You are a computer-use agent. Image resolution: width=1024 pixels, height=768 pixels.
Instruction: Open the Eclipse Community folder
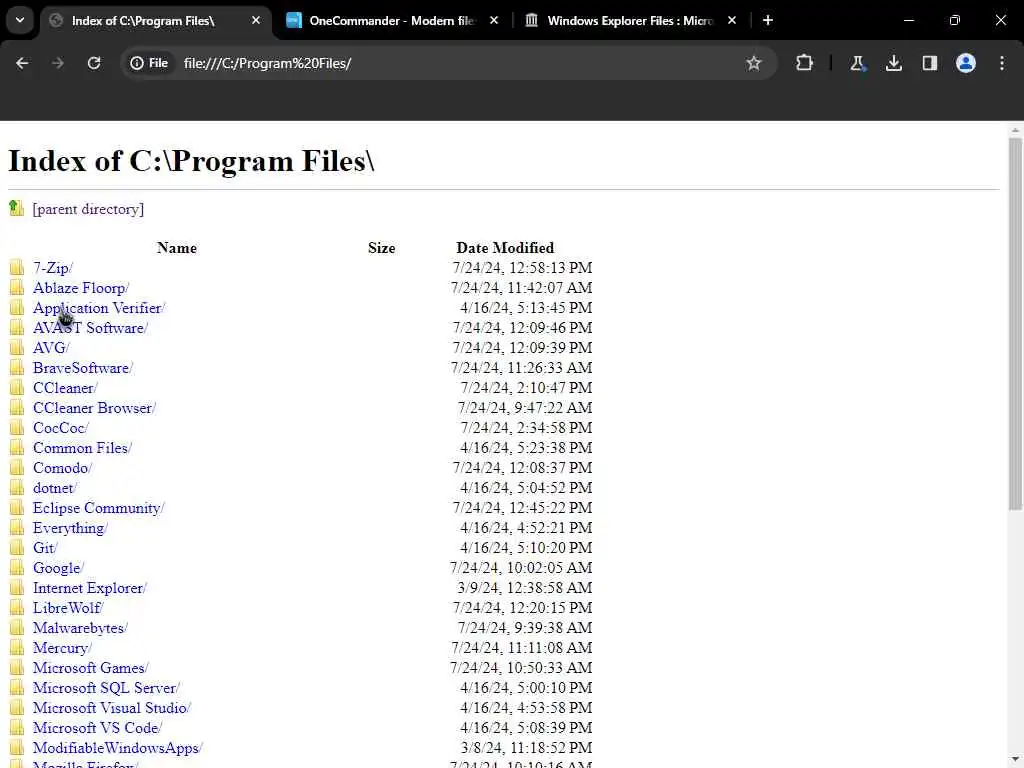tap(99, 508)
